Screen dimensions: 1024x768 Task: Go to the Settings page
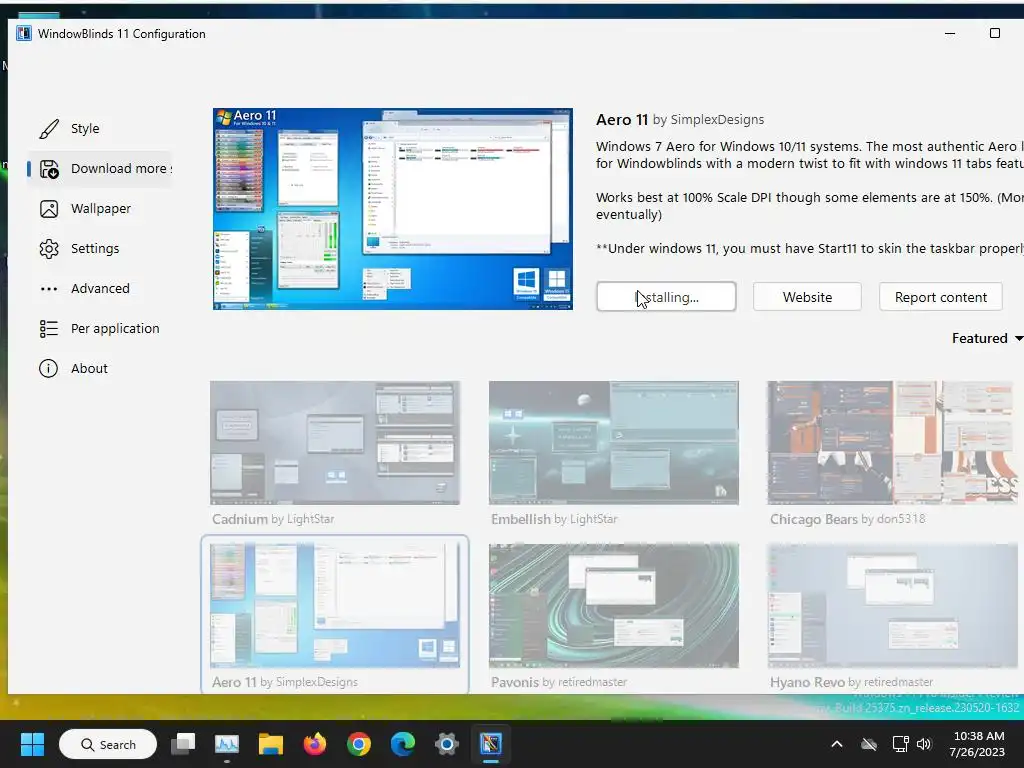click(95, 248)
